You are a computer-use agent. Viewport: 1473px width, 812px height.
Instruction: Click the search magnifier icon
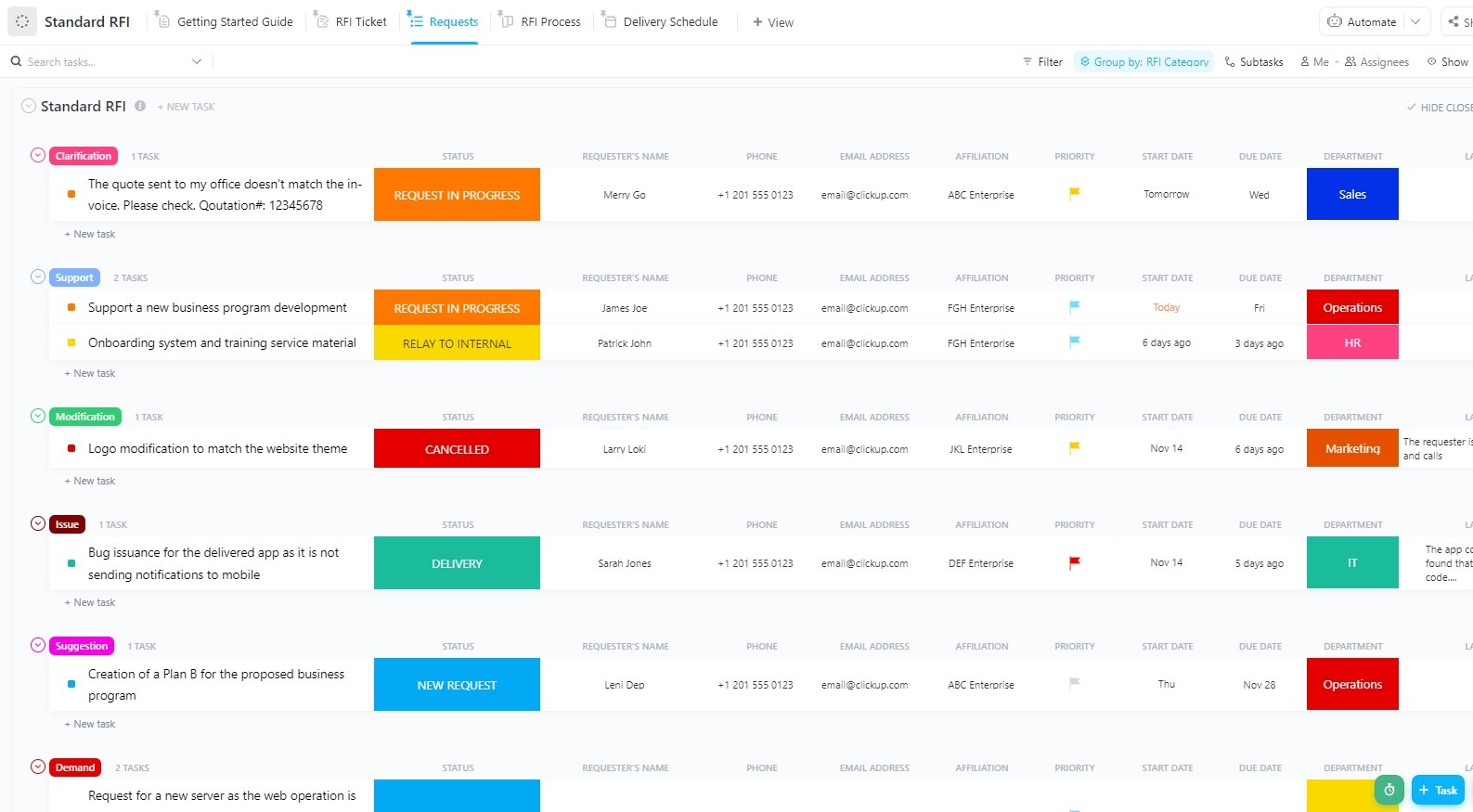click(16, 61)
